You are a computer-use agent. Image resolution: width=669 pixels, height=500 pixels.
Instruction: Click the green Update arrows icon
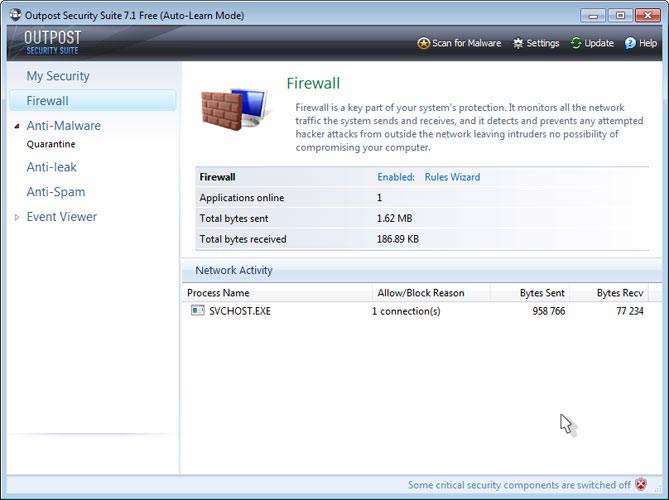pos(576,43)
